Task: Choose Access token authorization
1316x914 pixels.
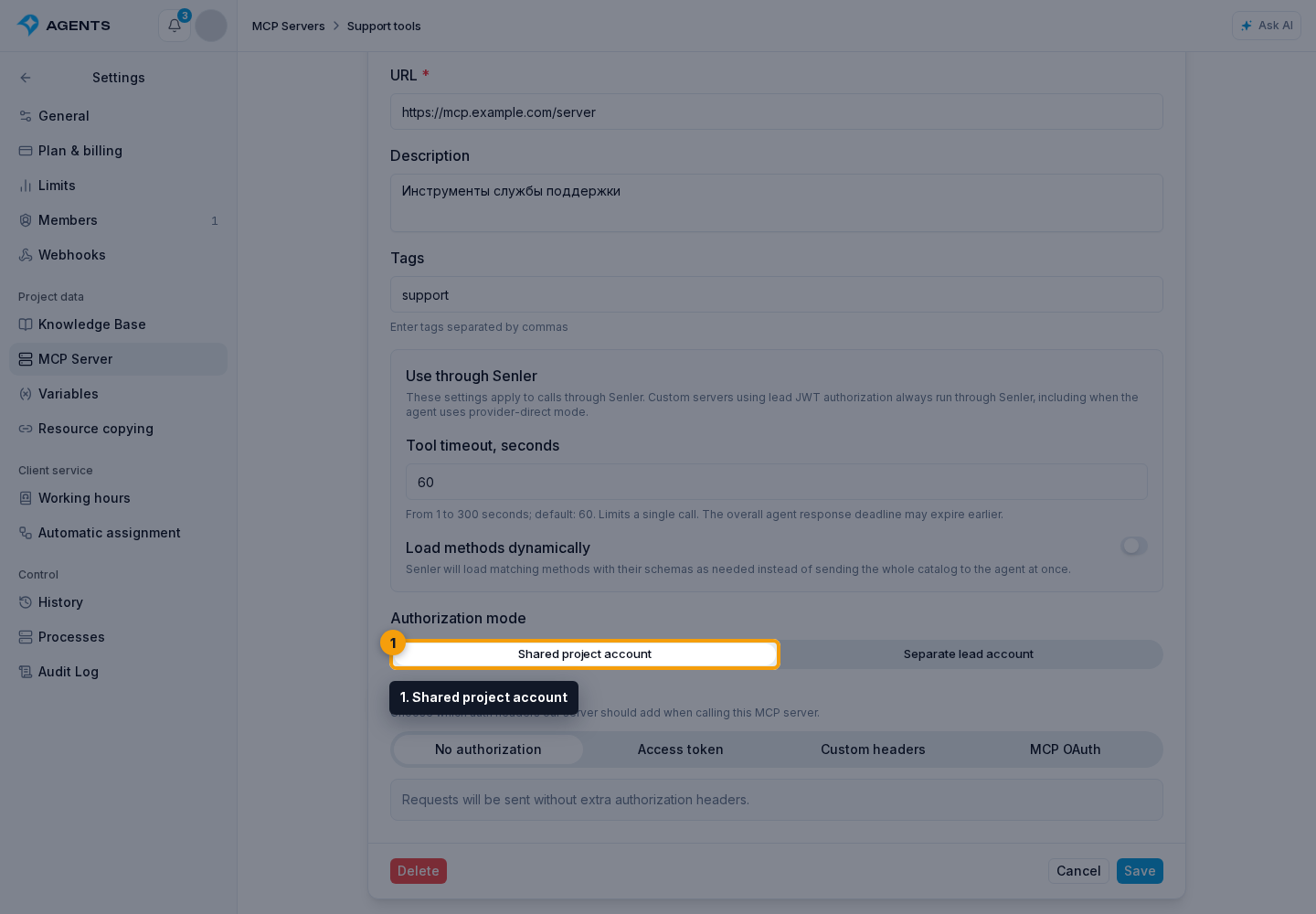Action: 681,749
